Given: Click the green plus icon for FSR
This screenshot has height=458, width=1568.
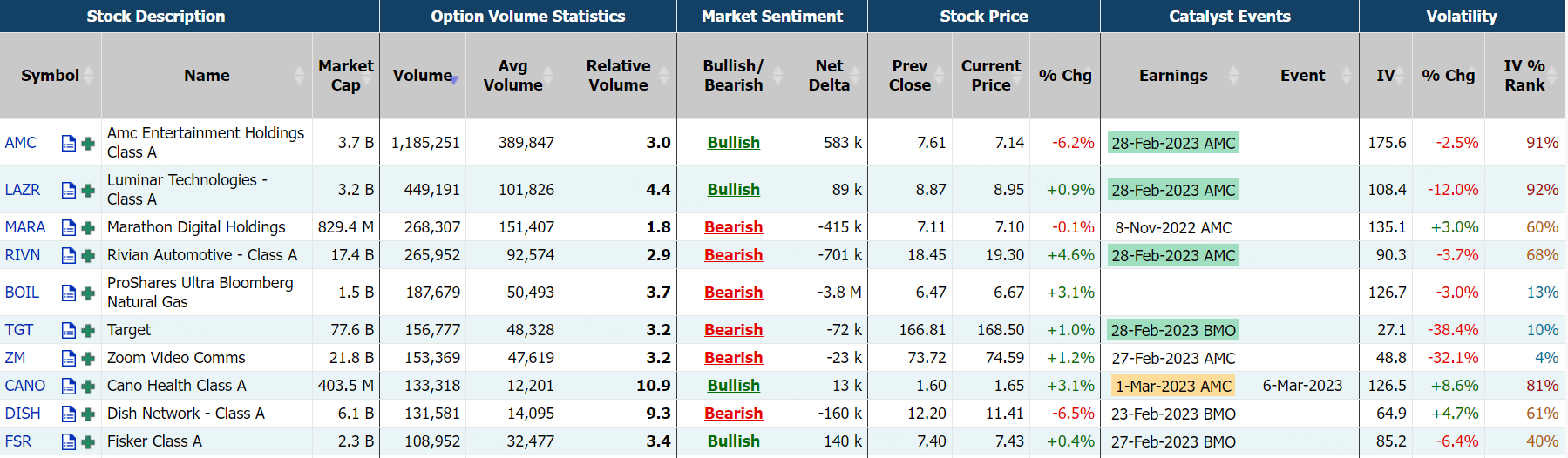Looking at the screenshot, I should 88,441.
